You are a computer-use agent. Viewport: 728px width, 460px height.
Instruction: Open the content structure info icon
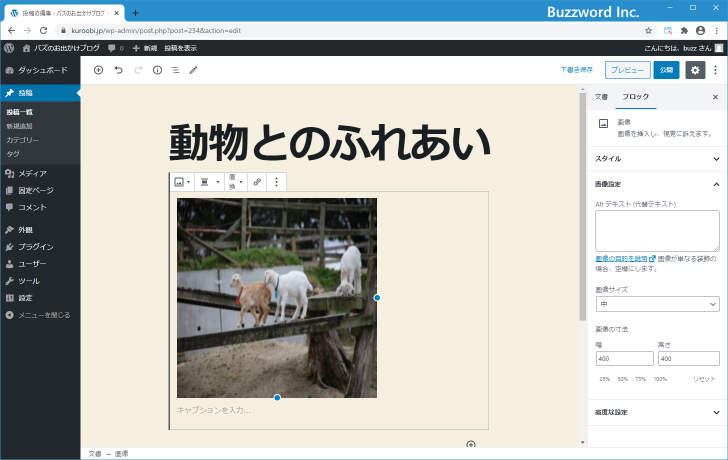point(157,70)
